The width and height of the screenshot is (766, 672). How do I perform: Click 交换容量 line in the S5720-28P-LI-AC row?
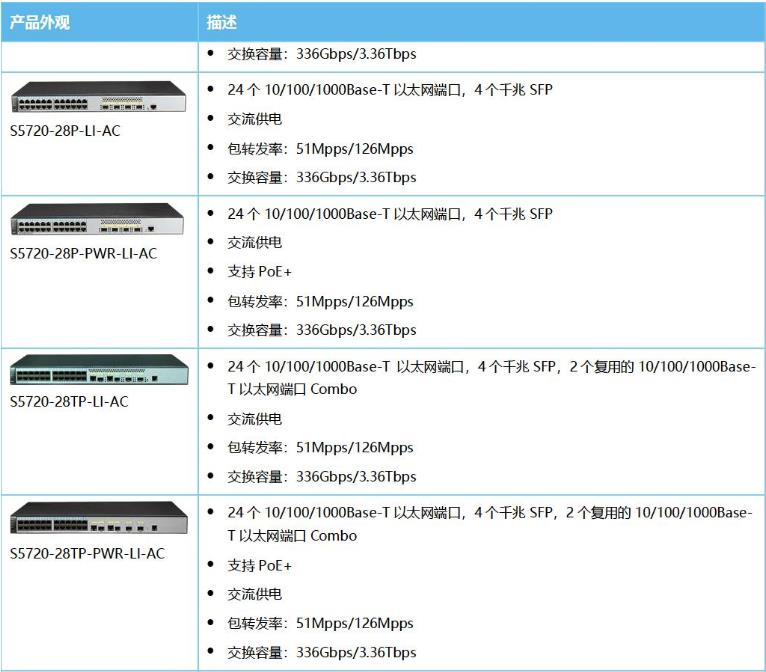[x=322, y=177]
